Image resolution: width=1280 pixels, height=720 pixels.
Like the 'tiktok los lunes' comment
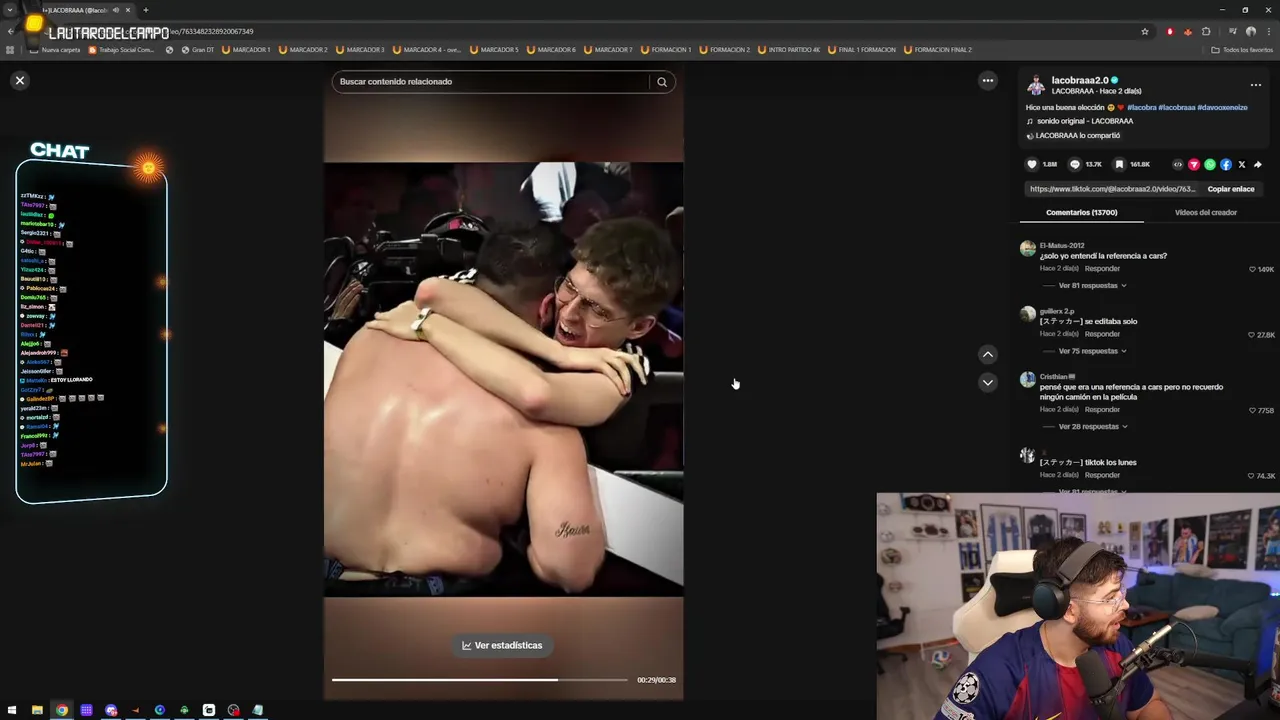(x=1252, y=477)
